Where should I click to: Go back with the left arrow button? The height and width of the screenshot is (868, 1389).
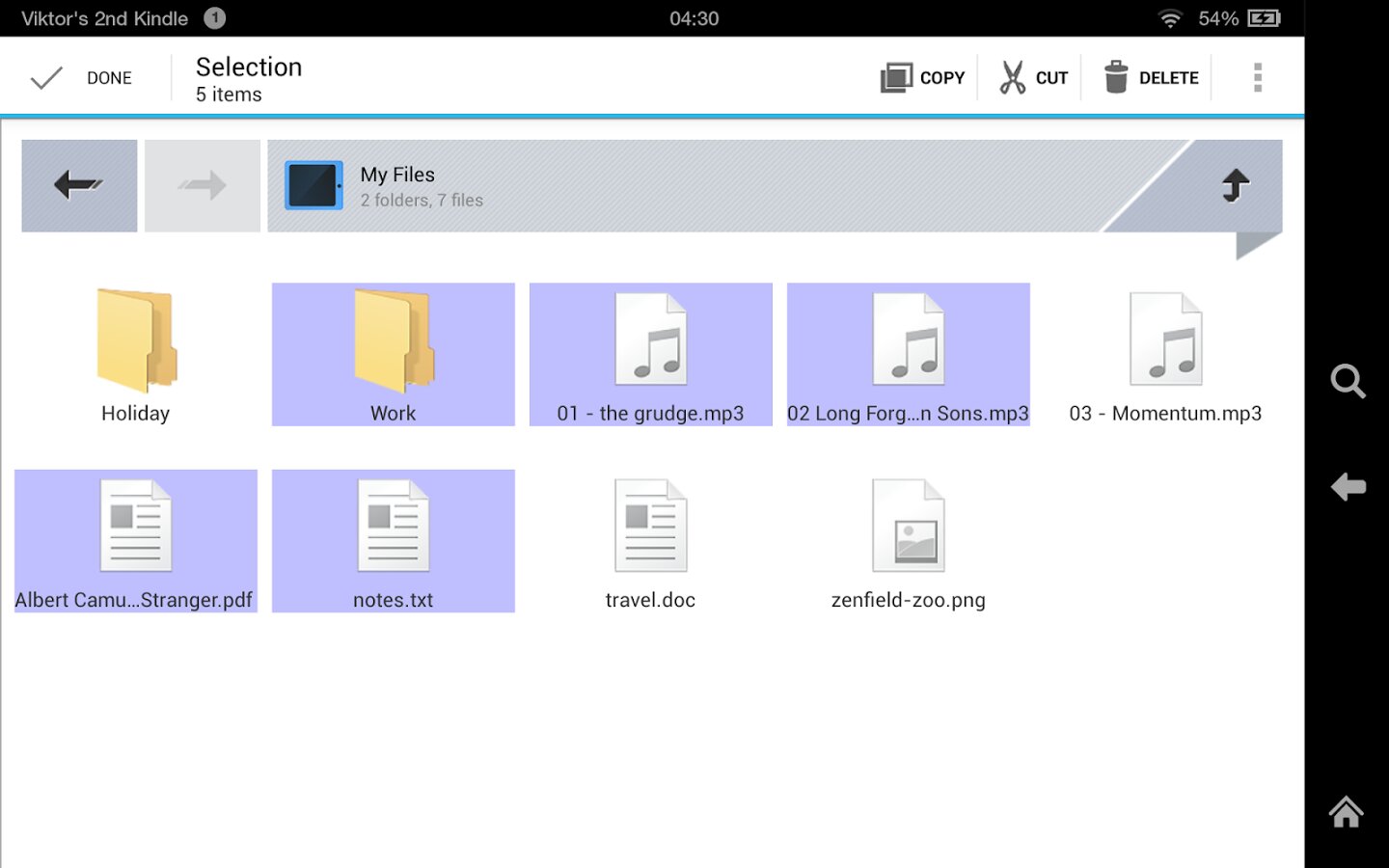coord(79,185)
